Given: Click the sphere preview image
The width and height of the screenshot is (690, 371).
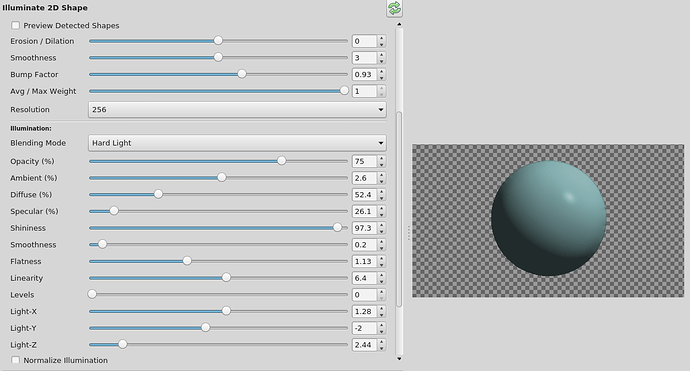Looking at the screenshot, I should [x=548, y=220].
